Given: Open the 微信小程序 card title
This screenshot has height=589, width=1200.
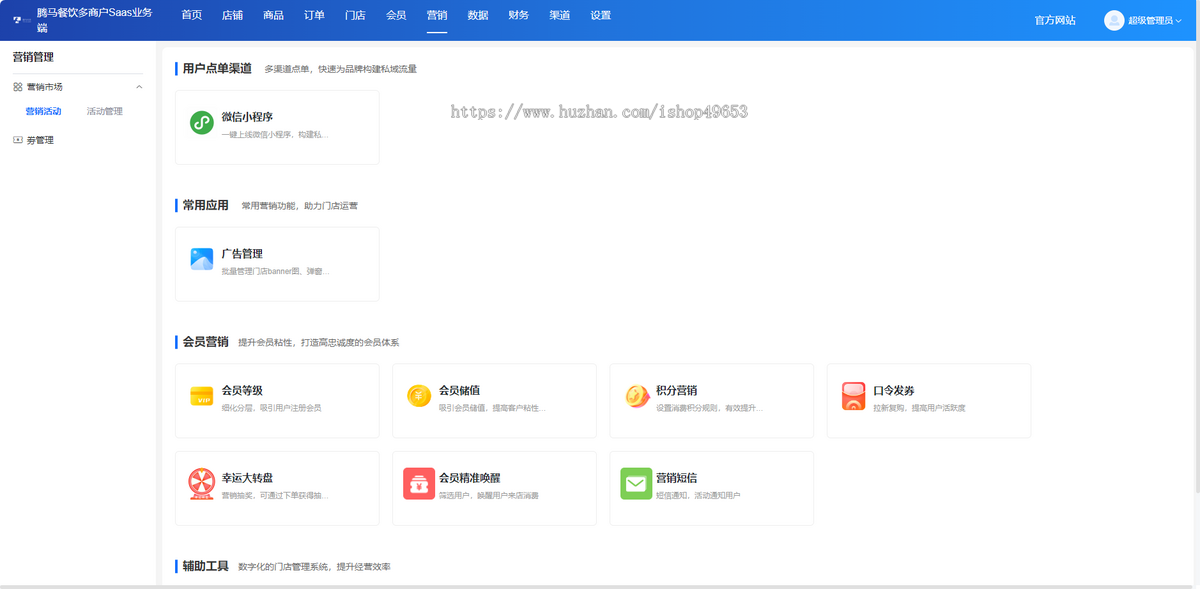Looking at the screenshot, I should coord(247,117).
